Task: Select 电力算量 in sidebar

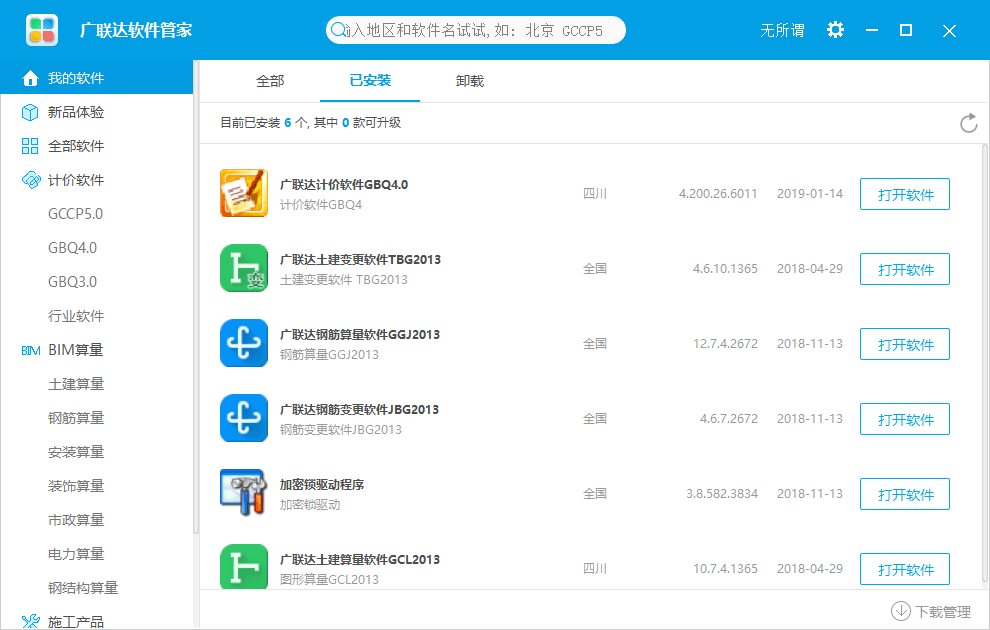Action: [76, 554]
